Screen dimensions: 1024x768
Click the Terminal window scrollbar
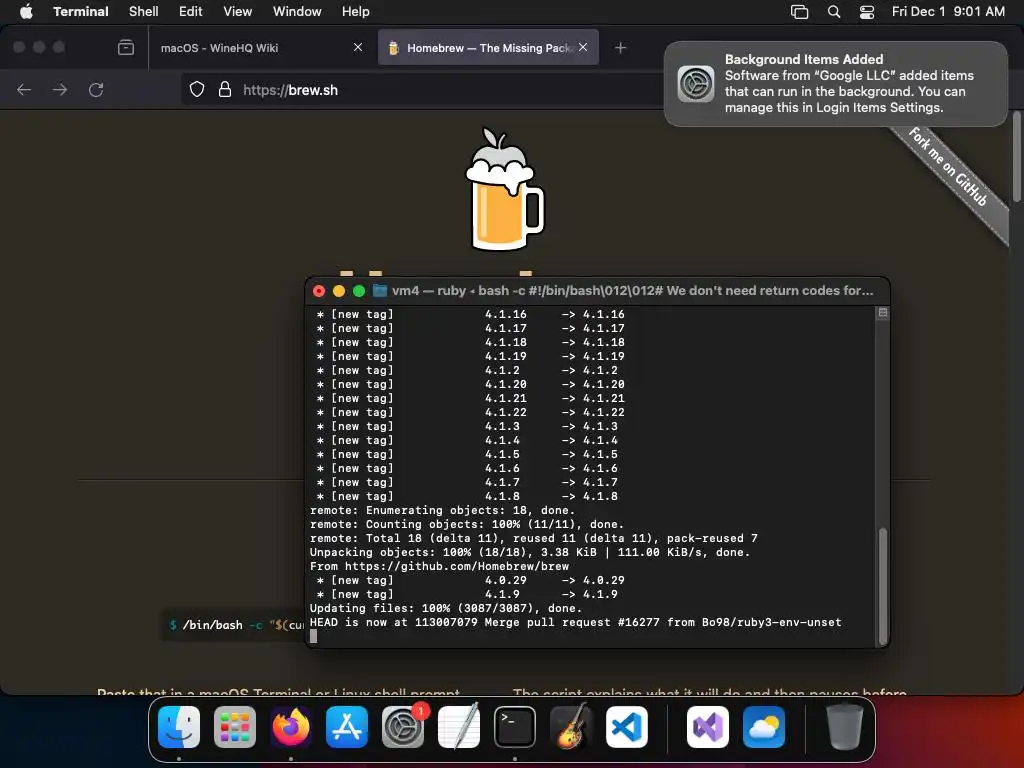point(883,586)
